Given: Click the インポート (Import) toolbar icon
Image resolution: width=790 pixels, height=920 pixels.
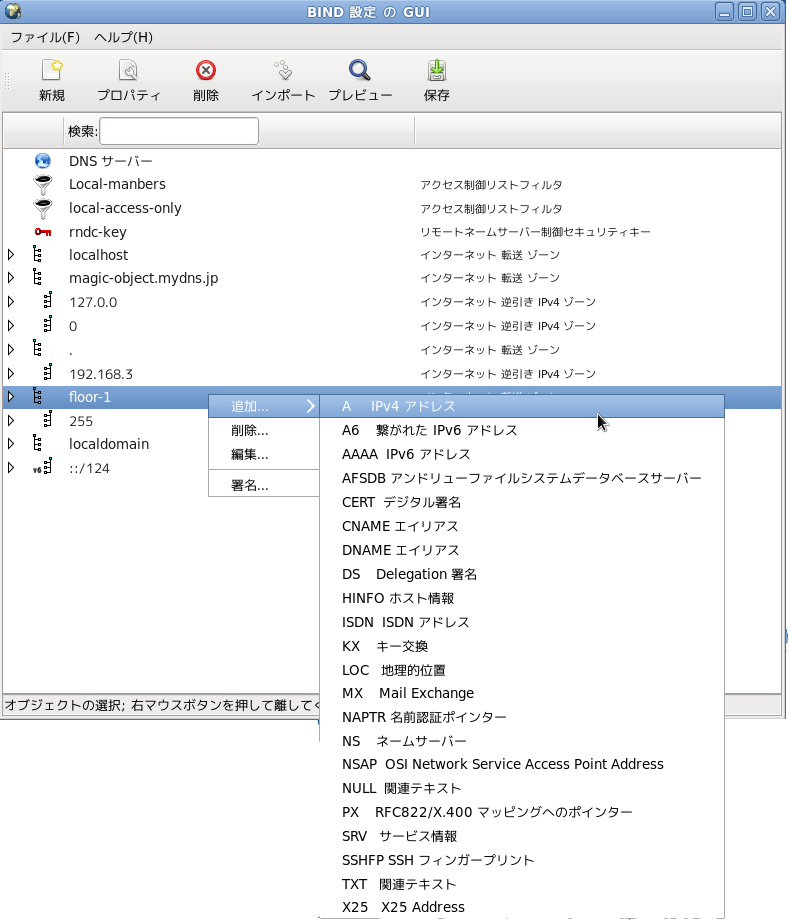Looking at the screenshot, I should click(283, 71).
